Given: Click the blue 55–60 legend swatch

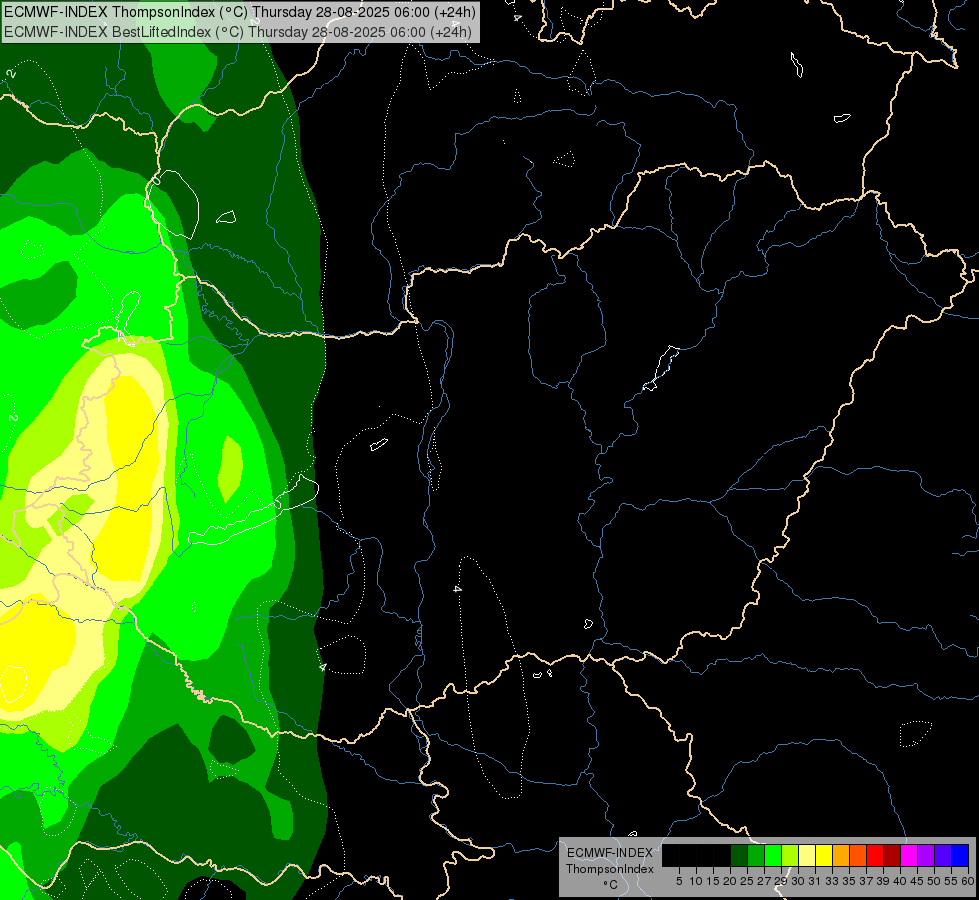Looking at the screenshot, I should click(960, 855).
